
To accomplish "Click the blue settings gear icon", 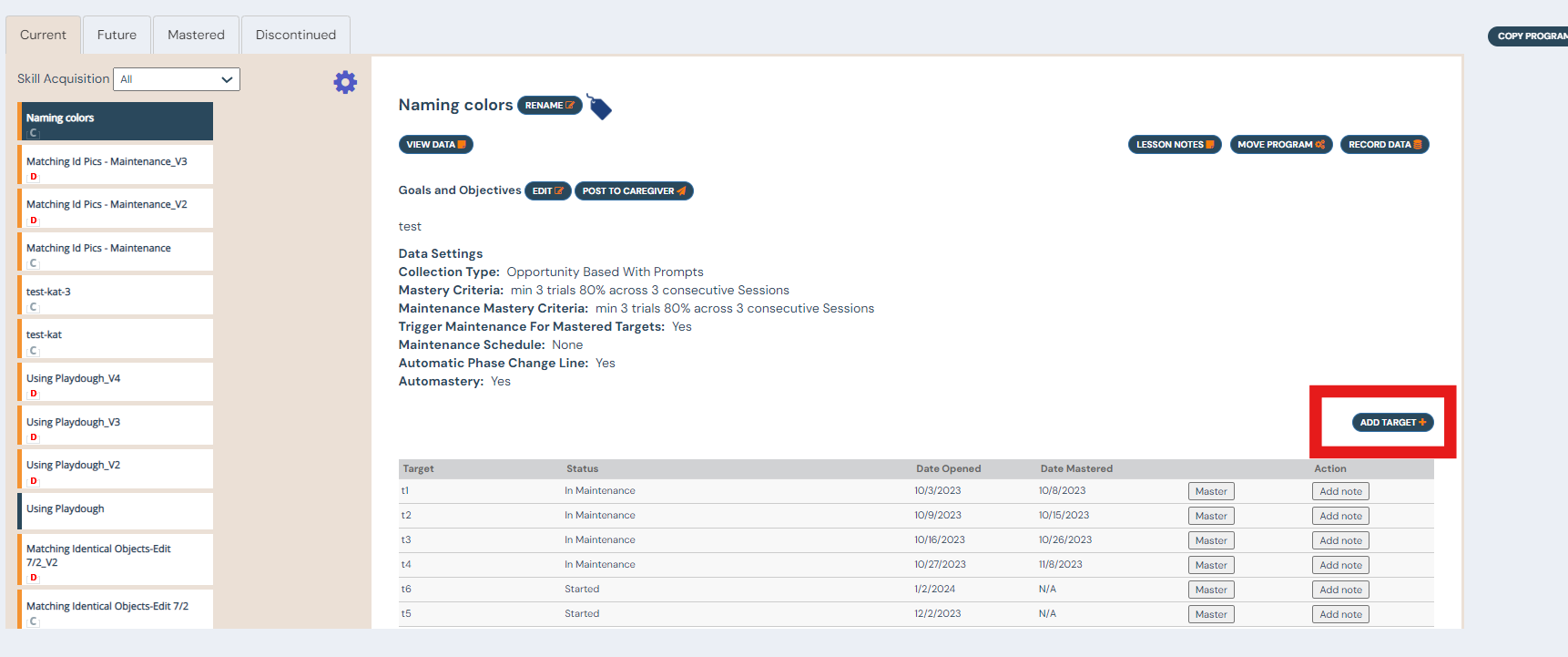I will pyautogui.click(x=345, y=82).
